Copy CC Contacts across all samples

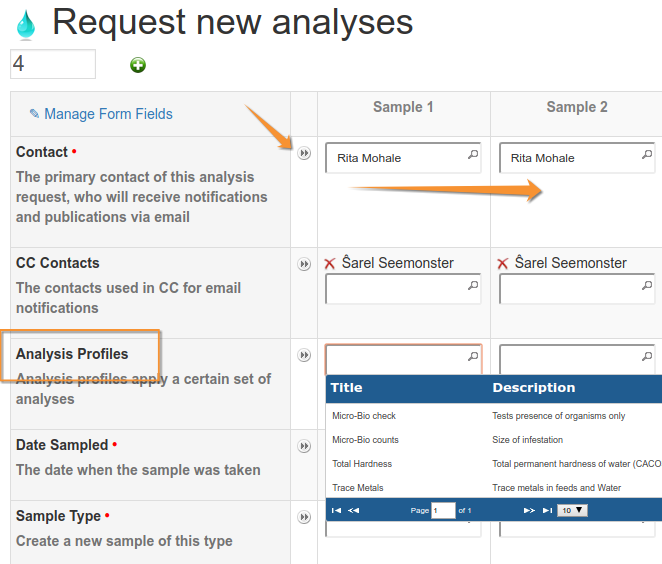pos(304,264)
